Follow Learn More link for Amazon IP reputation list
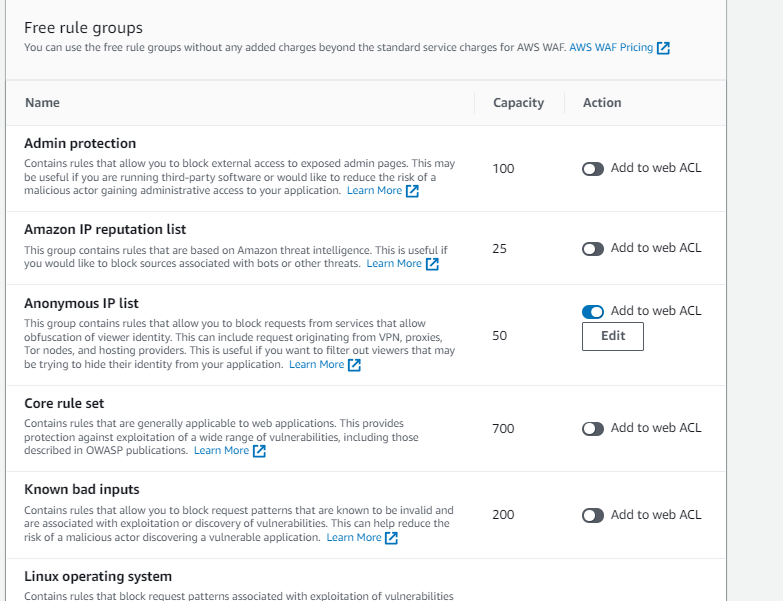Image resolution: width=783 pixels, height=601 pixels. 394,264
